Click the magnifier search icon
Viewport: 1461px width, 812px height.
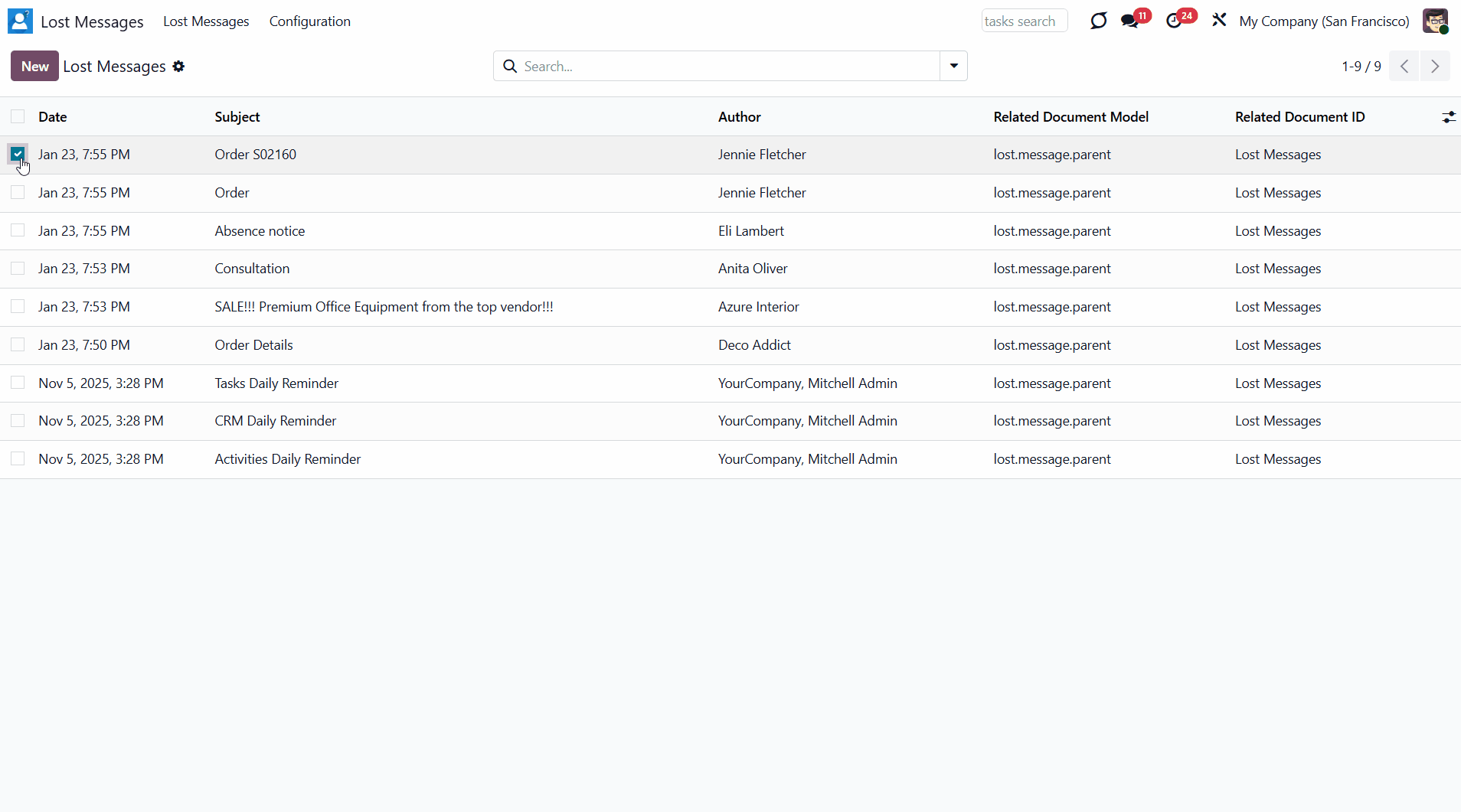click(510, 67)
